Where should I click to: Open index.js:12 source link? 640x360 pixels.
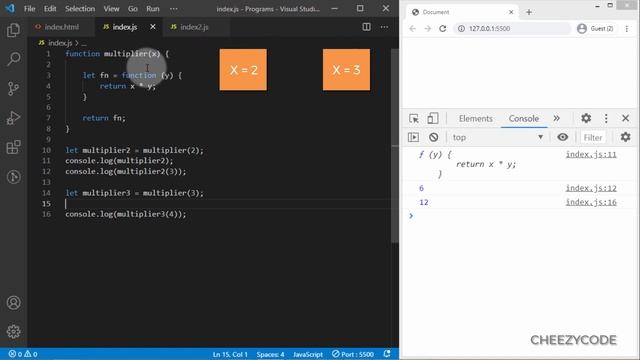(591, 188)
